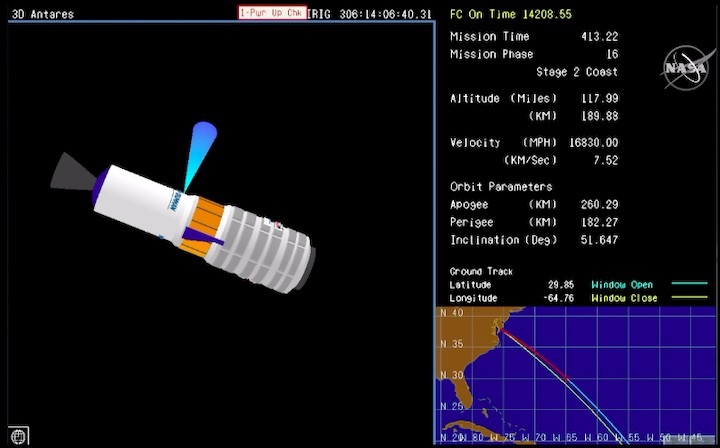Click Mission Phase value 16
This screenshot has height=448, width=720.
pos(612,54)
